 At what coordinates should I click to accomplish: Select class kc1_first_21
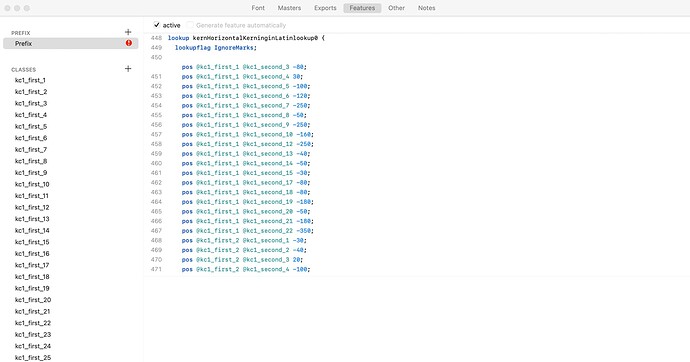pos(33,311)
